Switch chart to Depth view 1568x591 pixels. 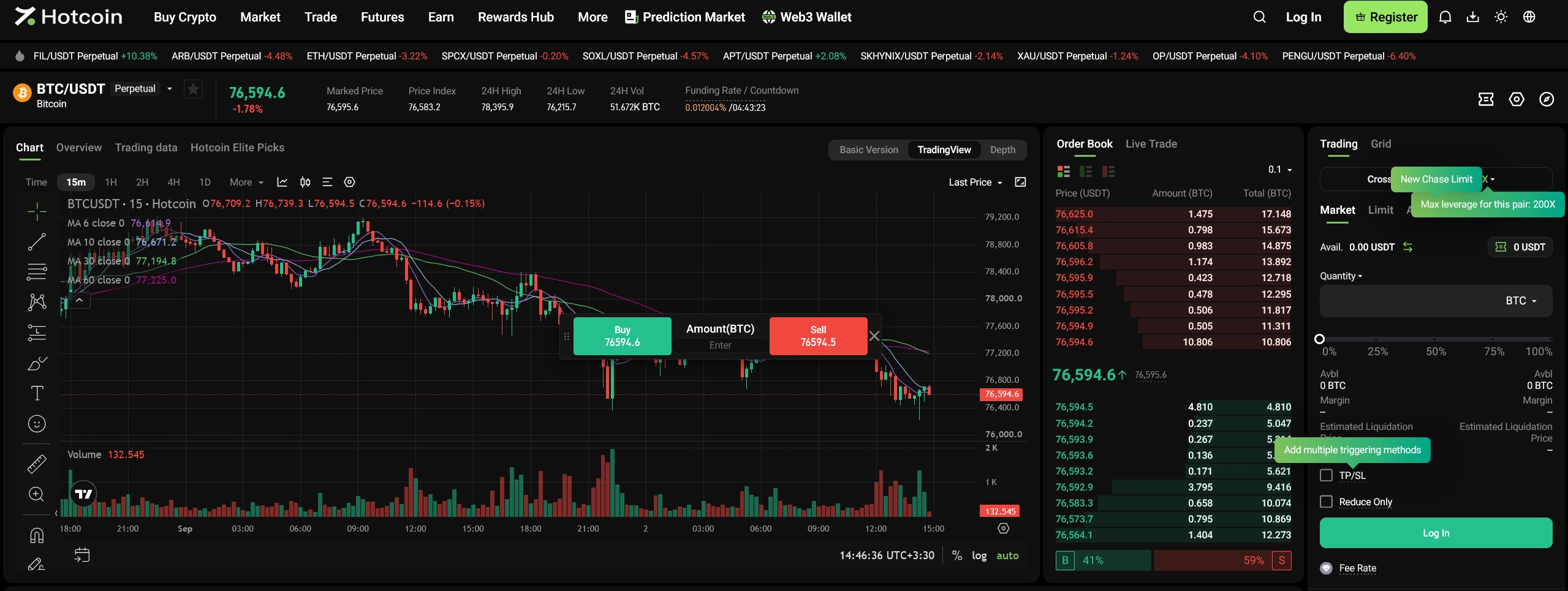[x=1002, y=150]
